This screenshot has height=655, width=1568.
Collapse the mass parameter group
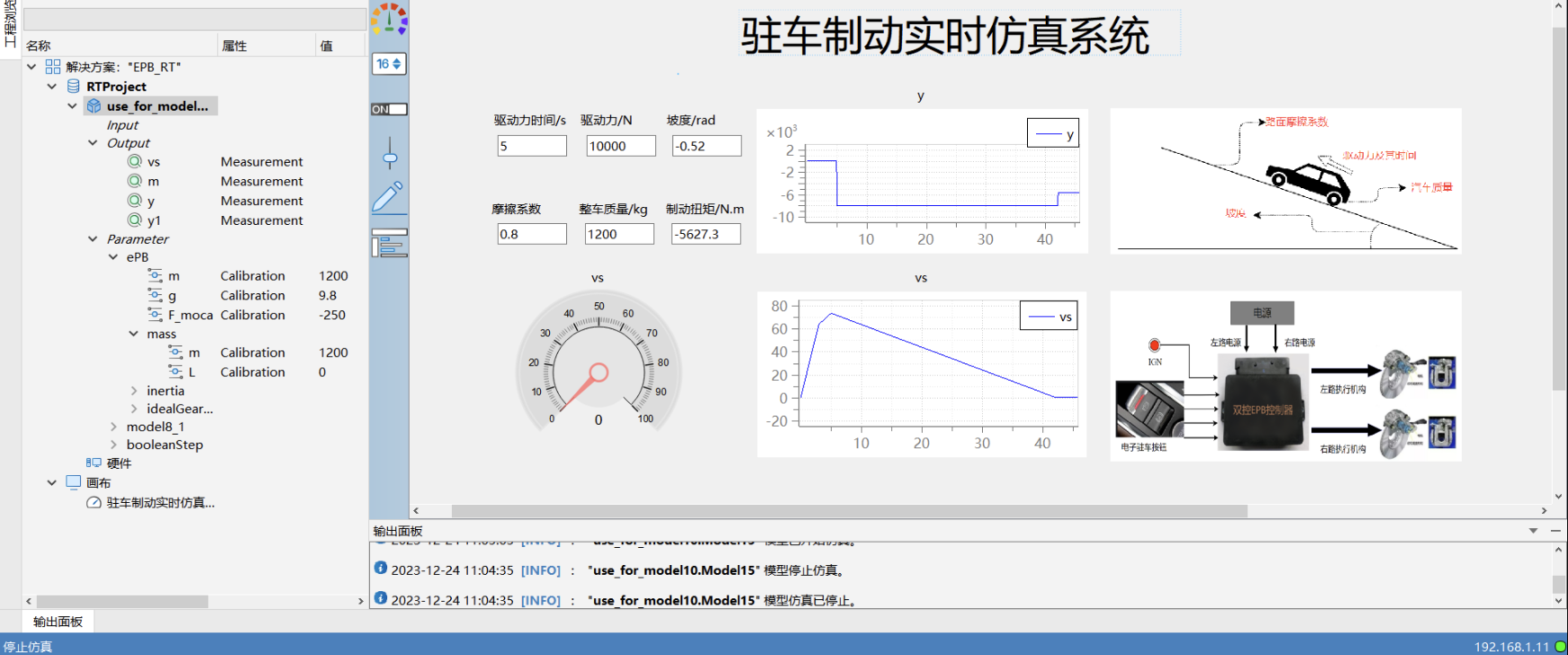pos(134,334)
